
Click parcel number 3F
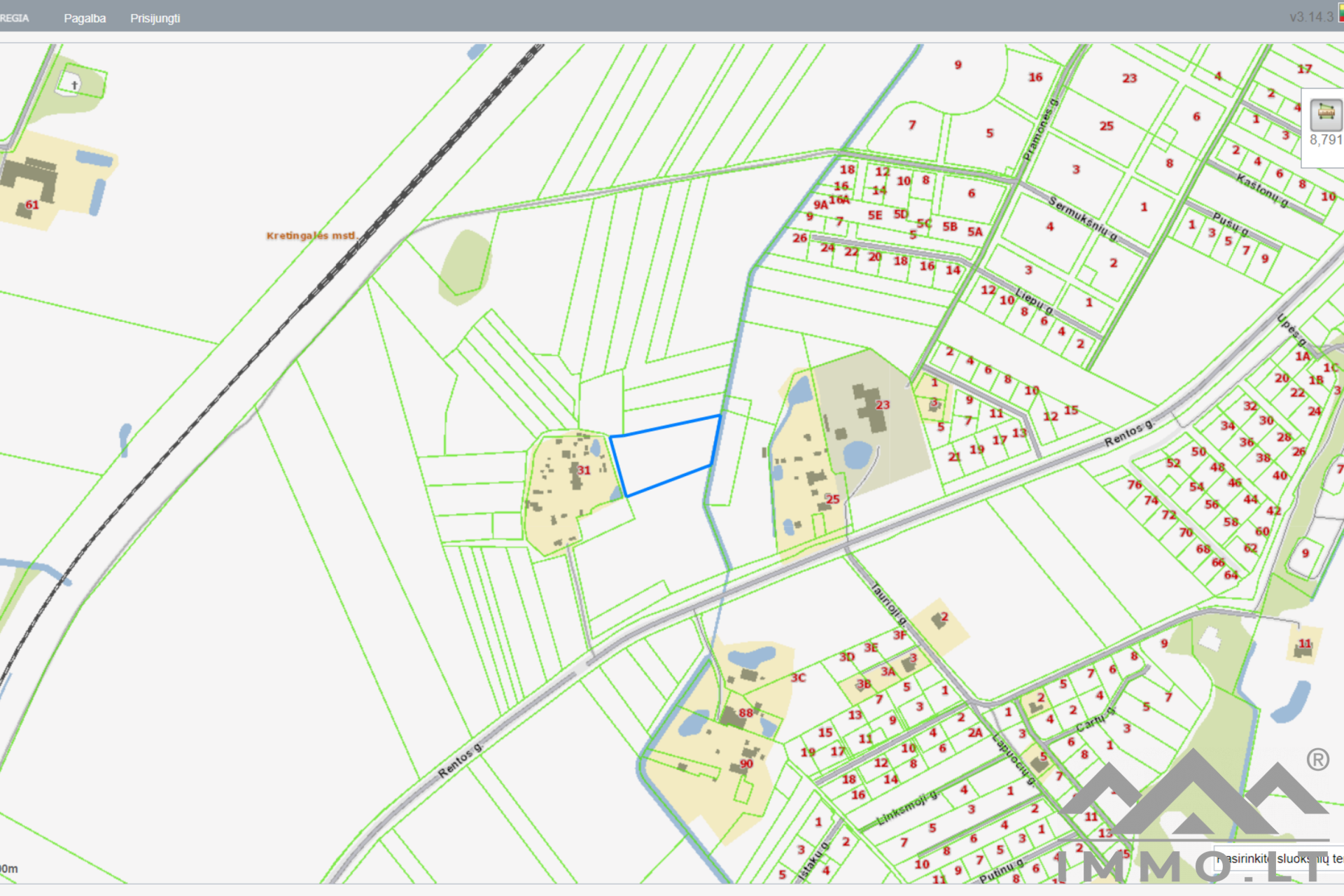pos(899,635)
